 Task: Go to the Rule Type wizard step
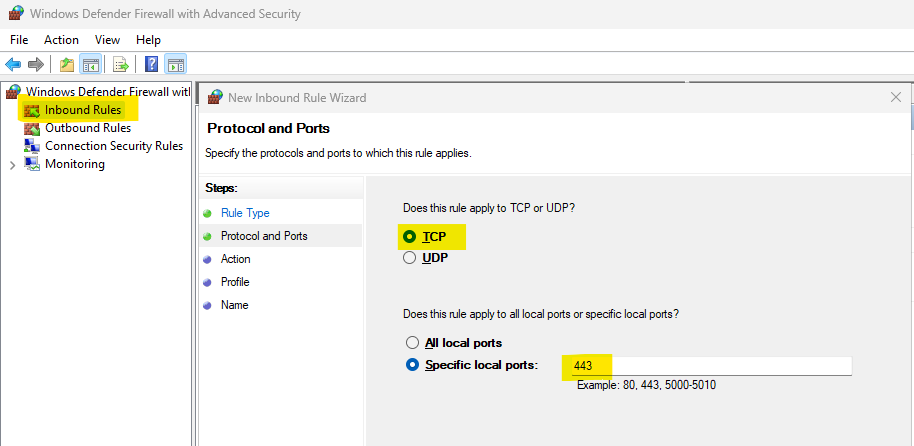[x=245, y=213]
